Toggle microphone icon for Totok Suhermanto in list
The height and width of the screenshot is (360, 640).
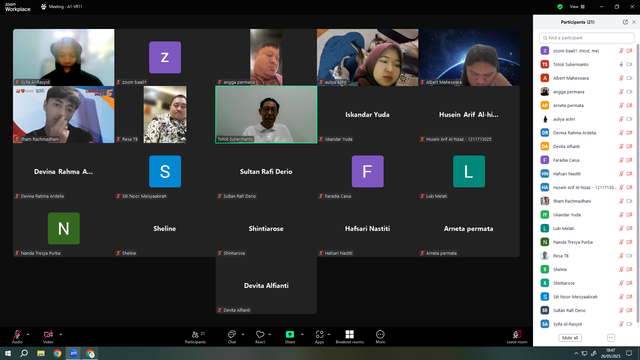[621, 64]
